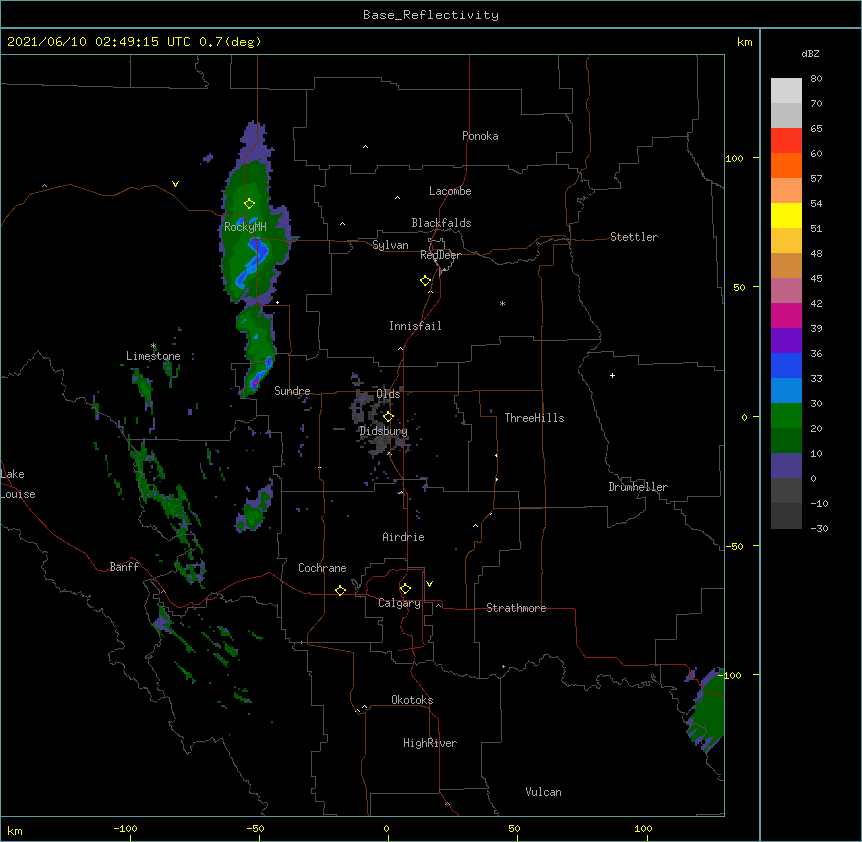
Task: Click the Vulcan label
Action: [x=543, y=792]
